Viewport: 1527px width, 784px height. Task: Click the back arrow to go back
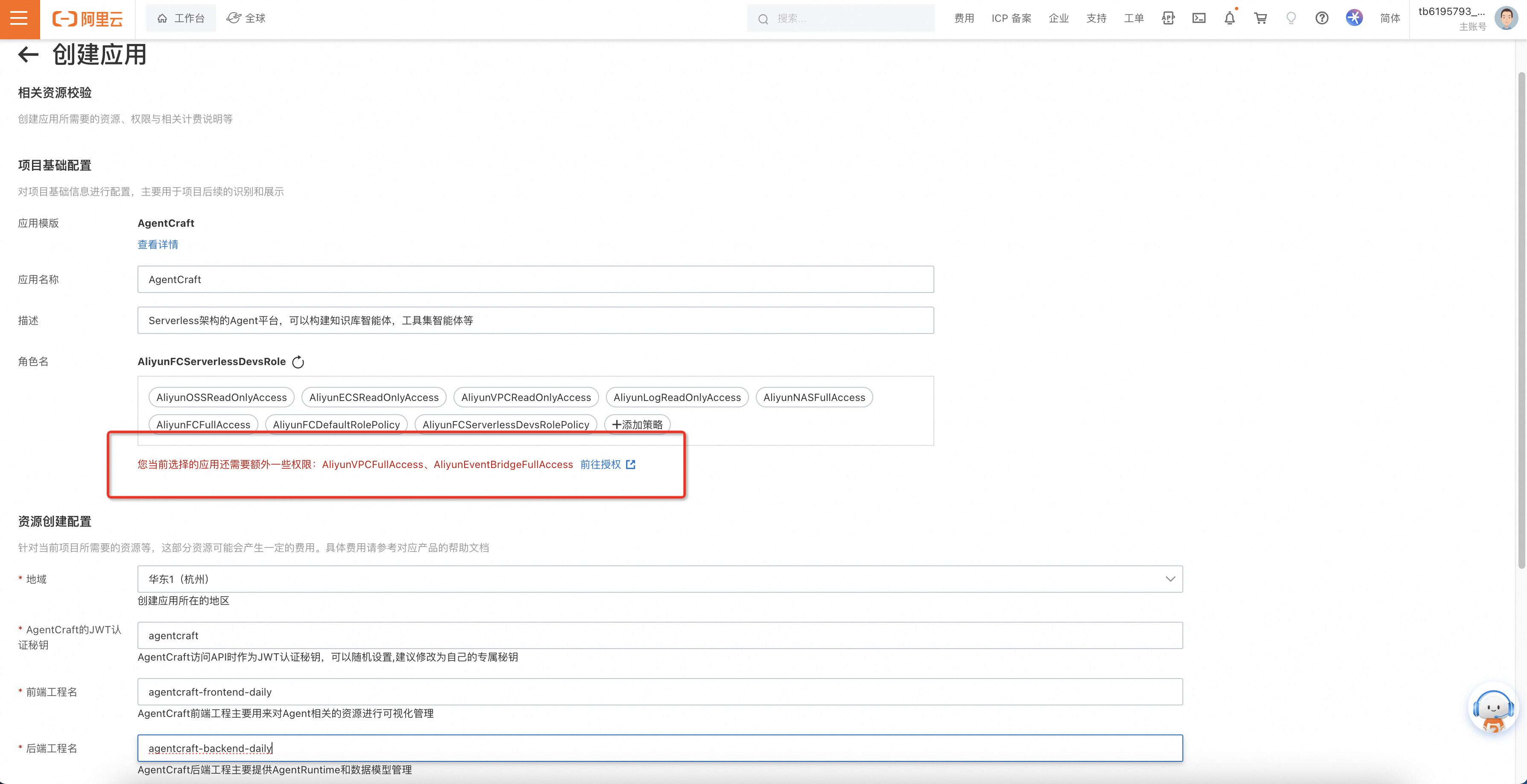pyautogui.click(x=27, y=55)
